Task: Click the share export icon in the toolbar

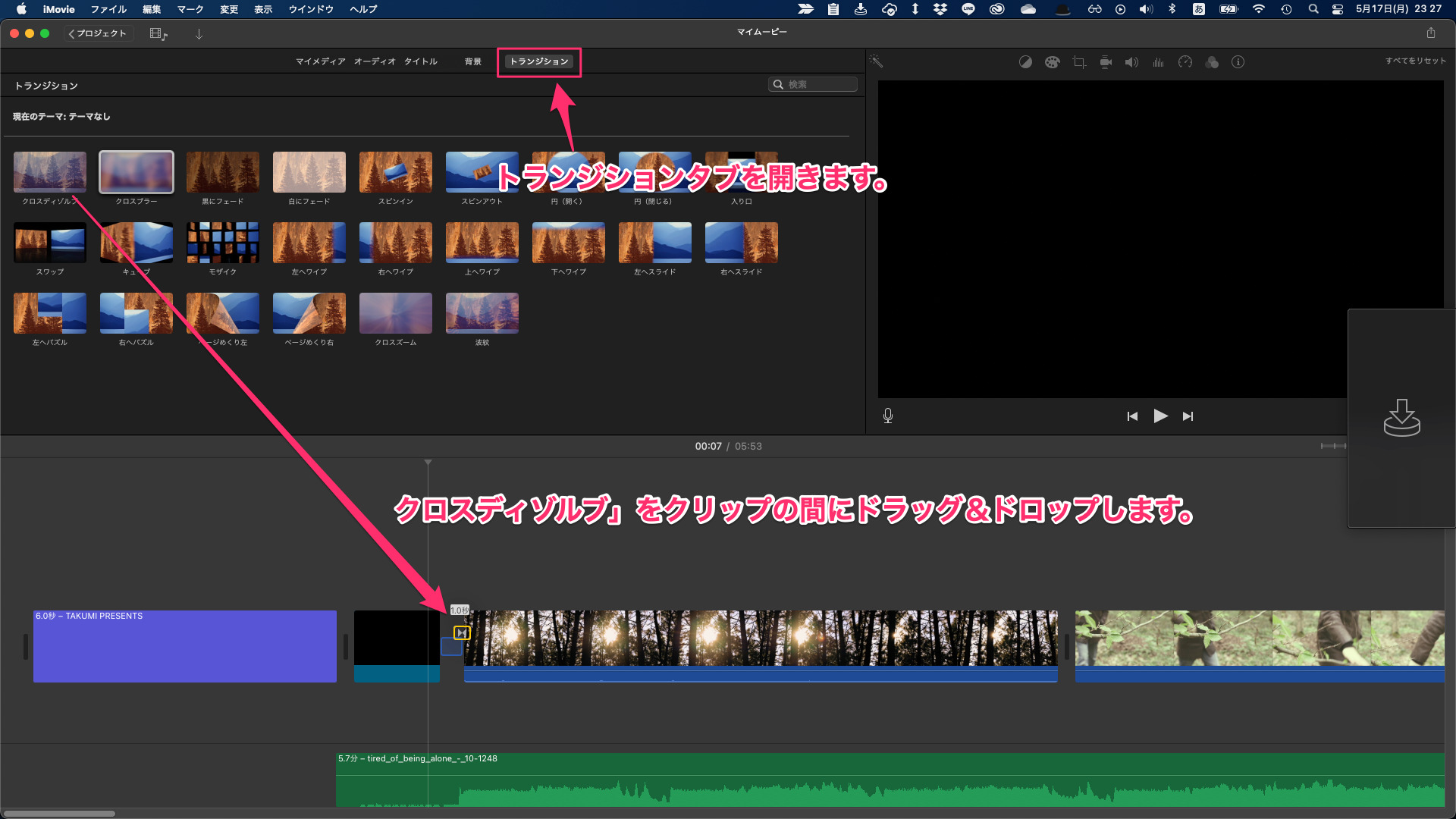Action: coord(1431,33)
